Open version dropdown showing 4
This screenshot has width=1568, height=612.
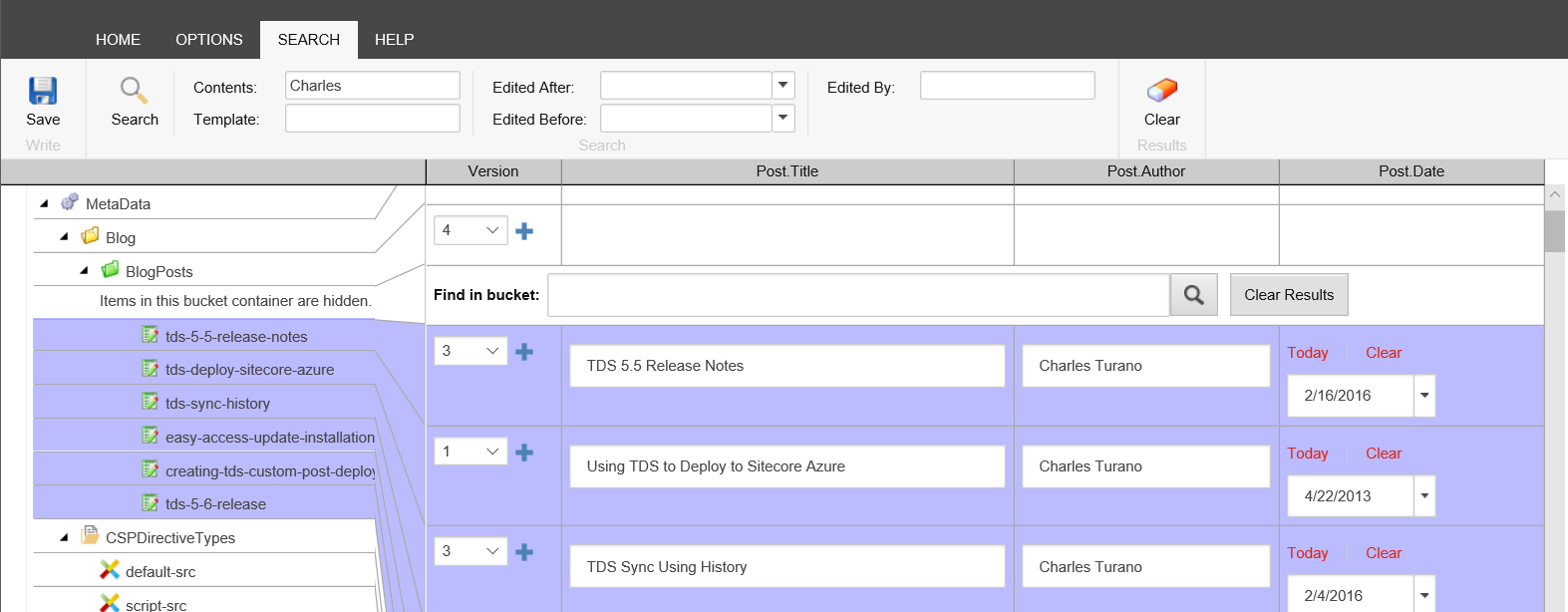coord(470,230)
